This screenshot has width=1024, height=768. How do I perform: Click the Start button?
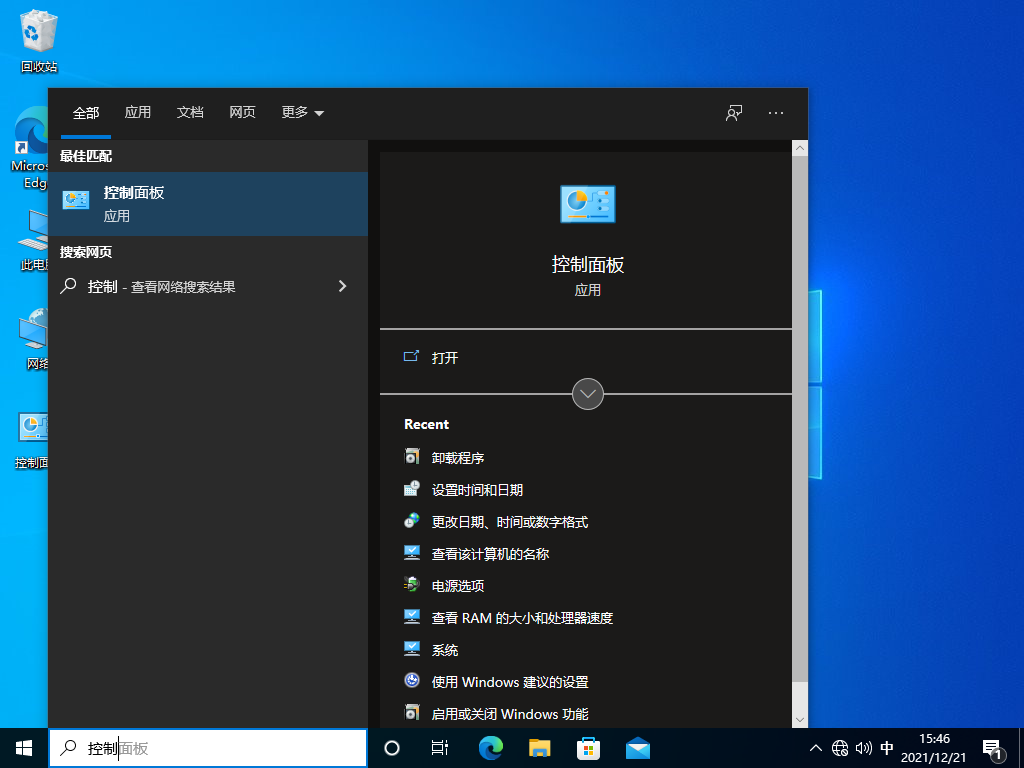pos(22,747)
